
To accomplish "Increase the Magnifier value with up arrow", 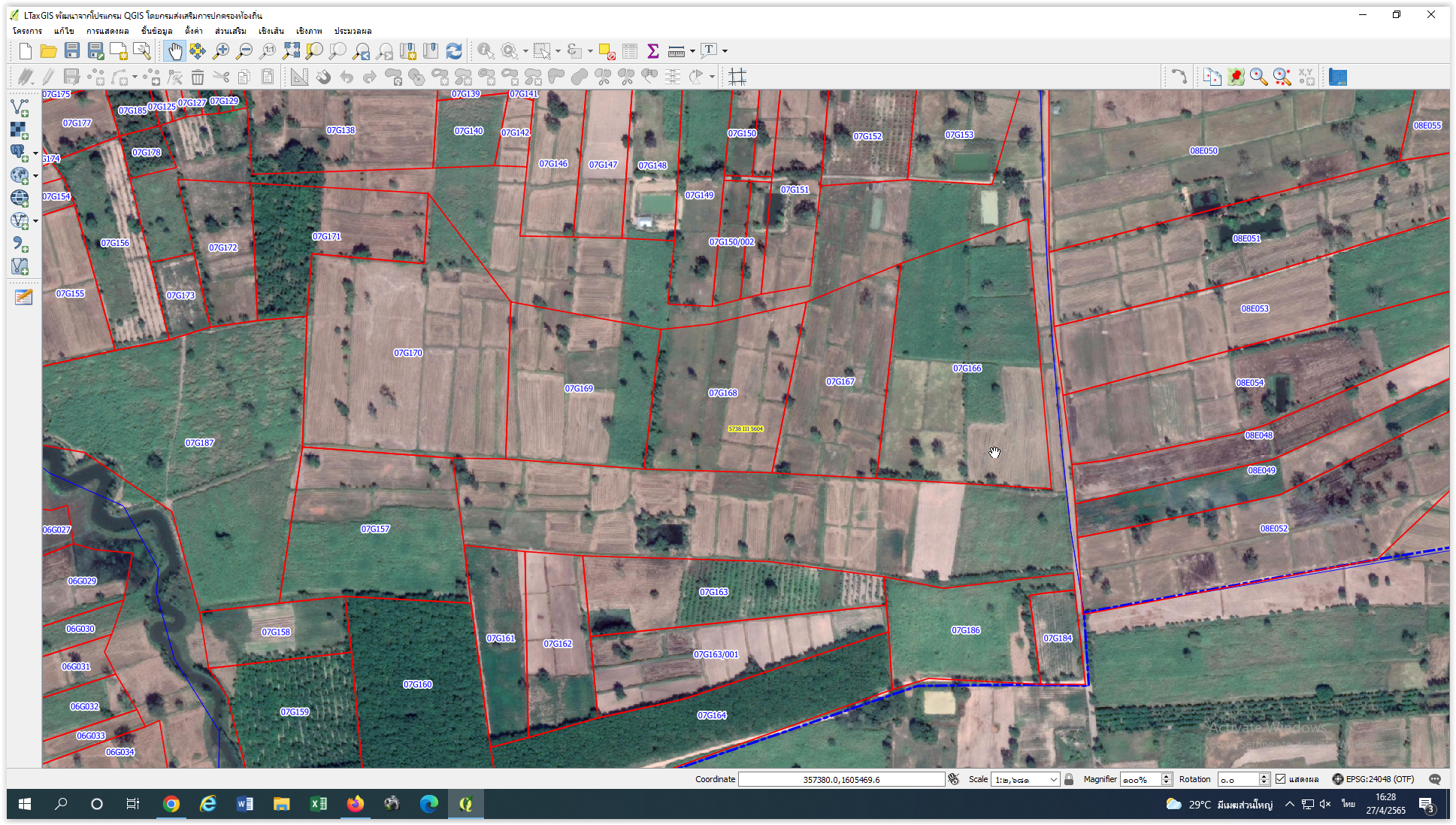I will click(1167, 775).
